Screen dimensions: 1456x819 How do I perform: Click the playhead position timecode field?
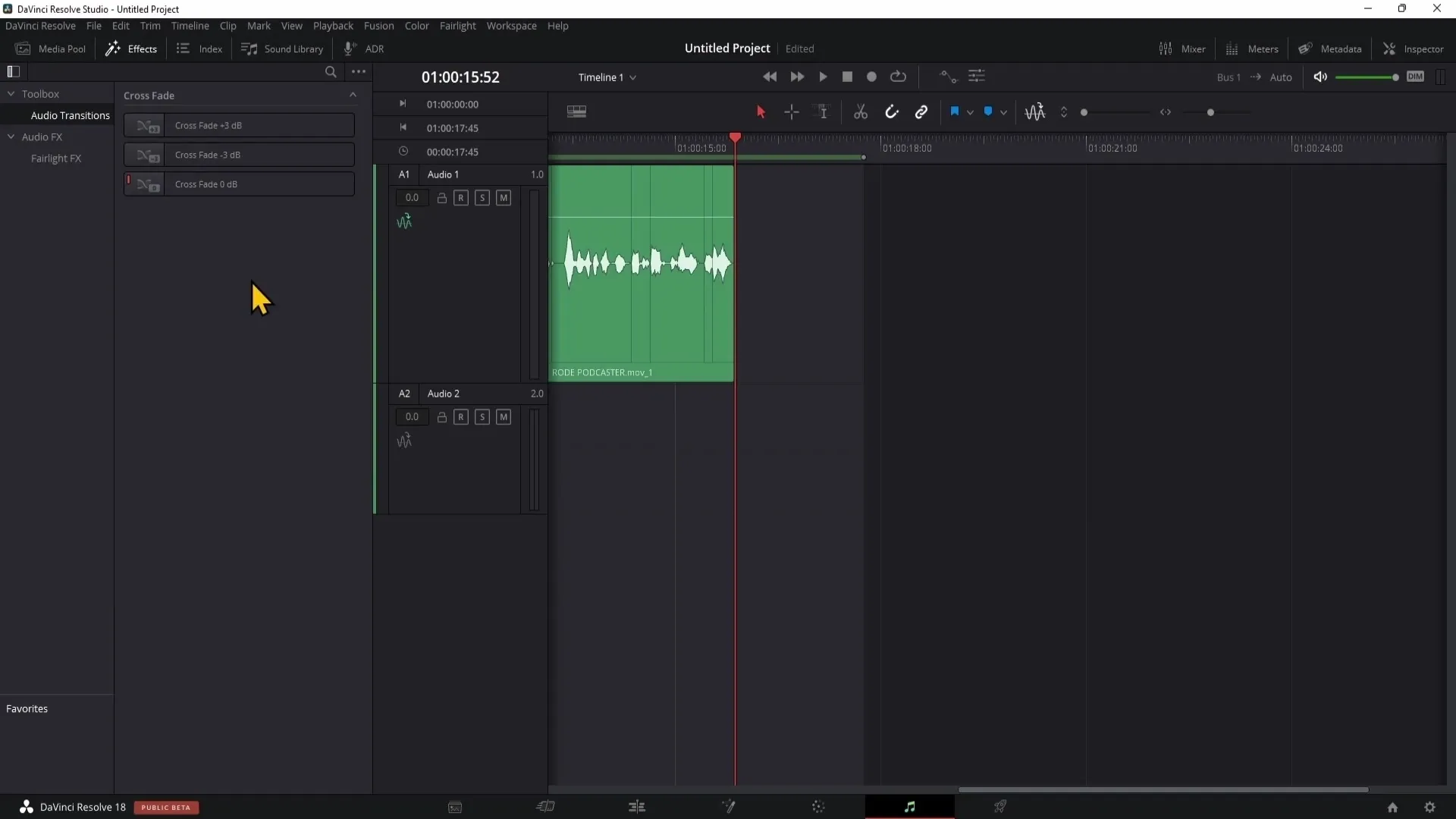(x=460, y=77)
